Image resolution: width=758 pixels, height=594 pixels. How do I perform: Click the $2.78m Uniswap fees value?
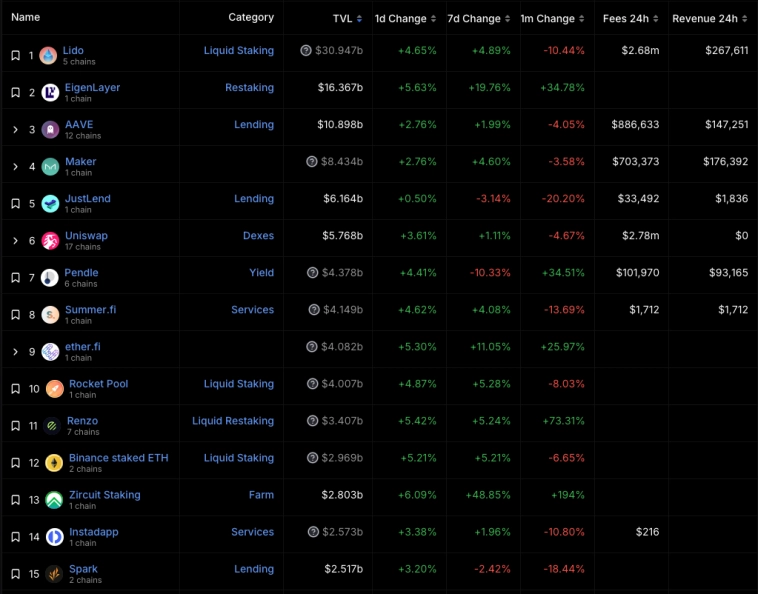coord(641,236)
